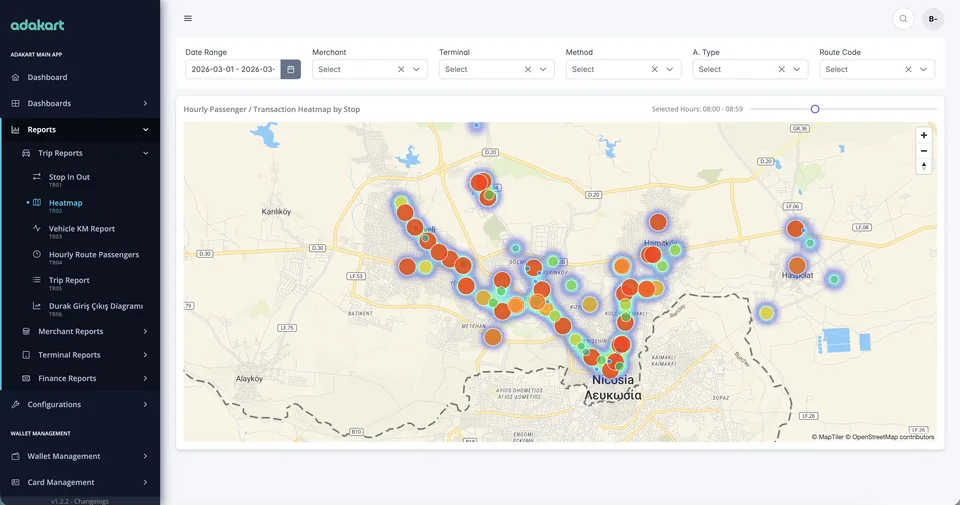Screen dimensions: 960x505
Task: Expand Terminal Reports chevron
Action: (x=145, y=355)
